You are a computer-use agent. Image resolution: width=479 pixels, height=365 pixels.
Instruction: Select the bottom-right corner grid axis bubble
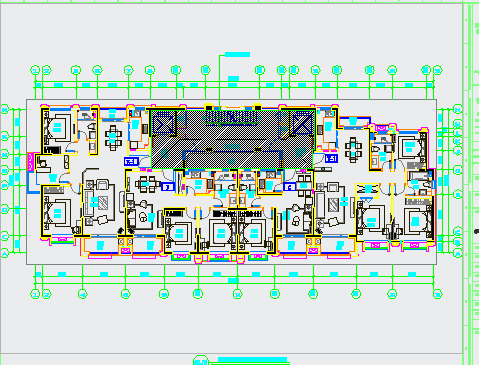point(437,294)
